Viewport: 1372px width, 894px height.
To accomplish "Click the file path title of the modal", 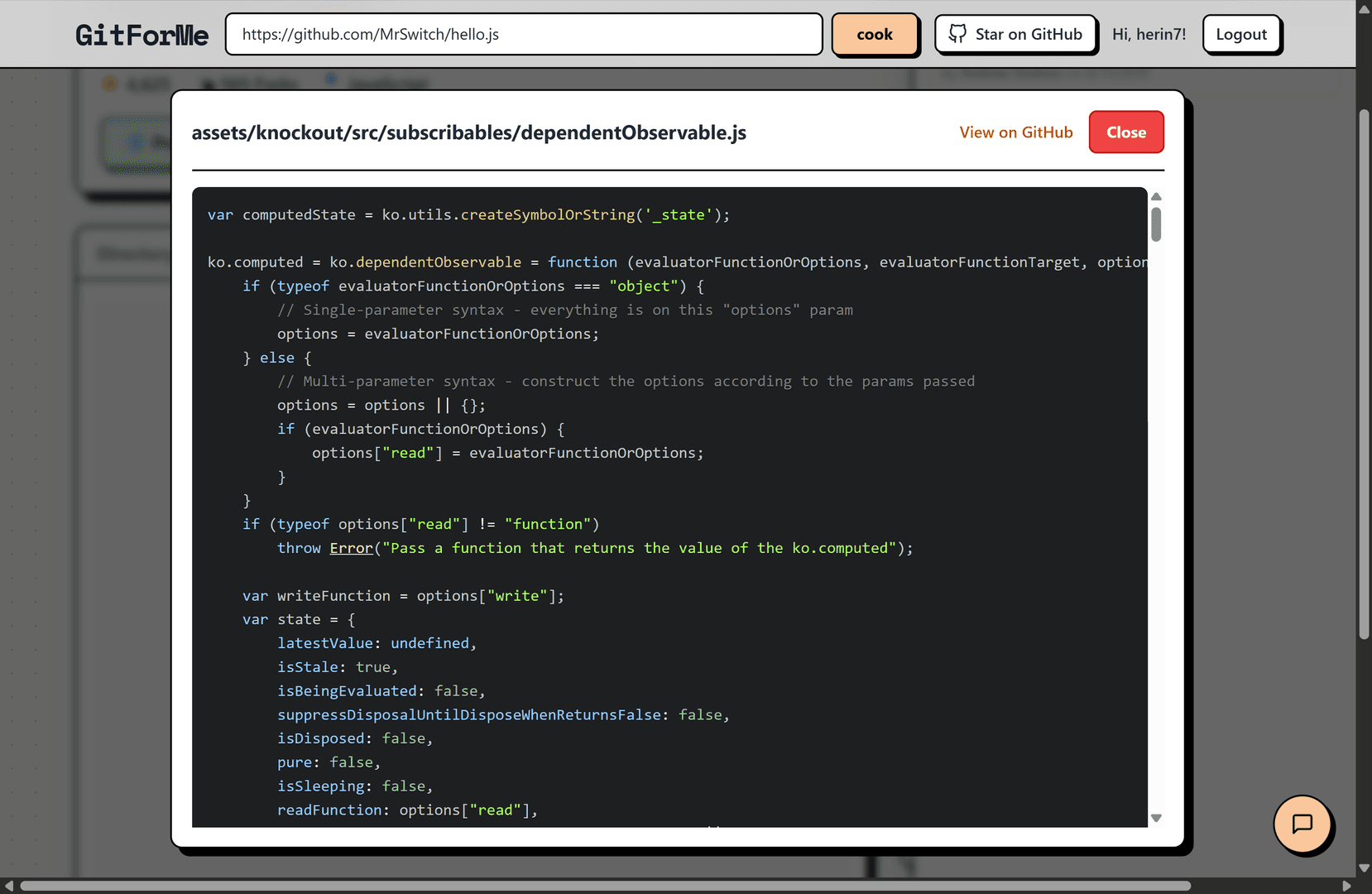I will point(468,132).
